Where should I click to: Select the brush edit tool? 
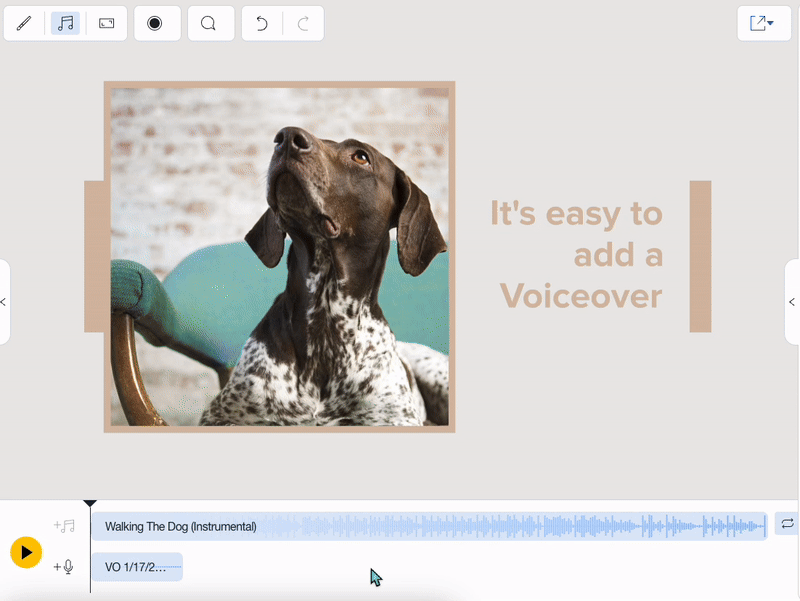[25, 23]
